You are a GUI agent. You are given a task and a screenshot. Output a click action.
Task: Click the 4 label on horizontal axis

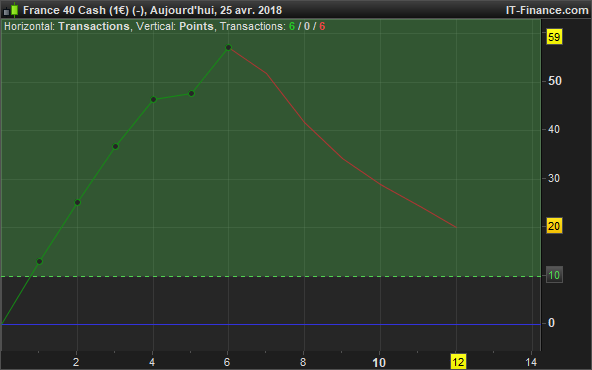click(152, 362)
